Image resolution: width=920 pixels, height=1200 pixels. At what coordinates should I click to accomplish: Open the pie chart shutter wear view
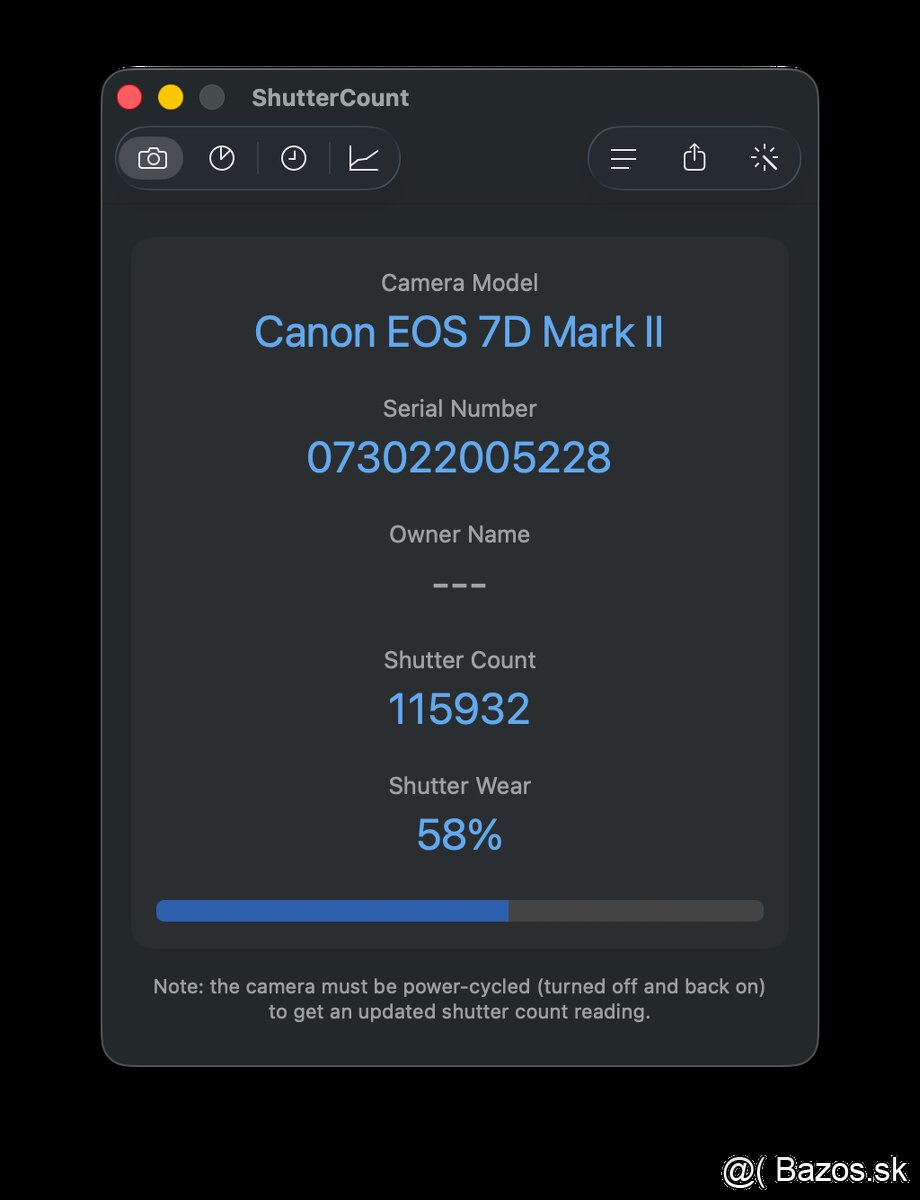(222, 158)
